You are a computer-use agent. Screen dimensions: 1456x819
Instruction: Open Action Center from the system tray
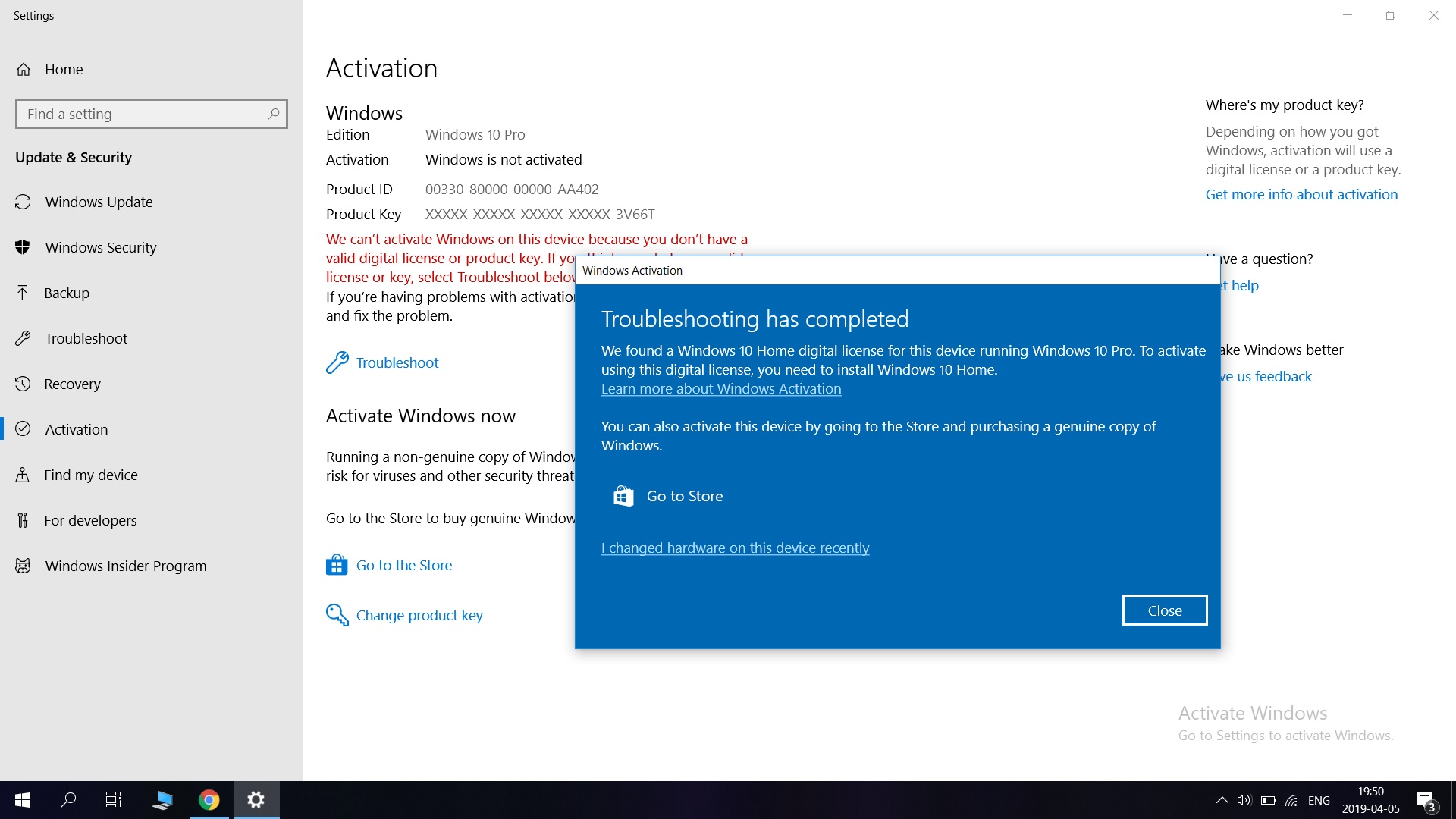[1424, 800]
